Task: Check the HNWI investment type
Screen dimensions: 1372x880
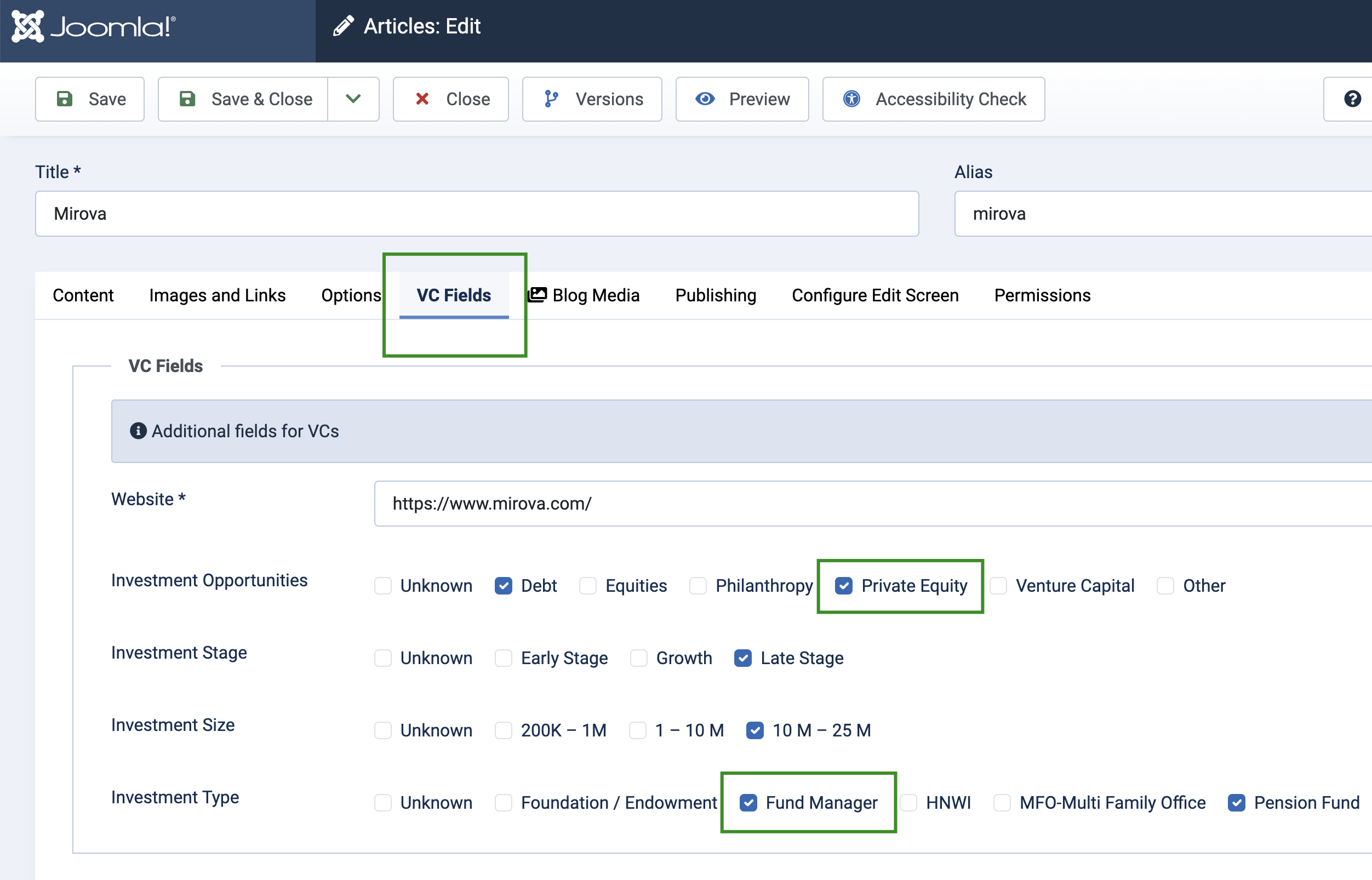Action: (908, 803)
